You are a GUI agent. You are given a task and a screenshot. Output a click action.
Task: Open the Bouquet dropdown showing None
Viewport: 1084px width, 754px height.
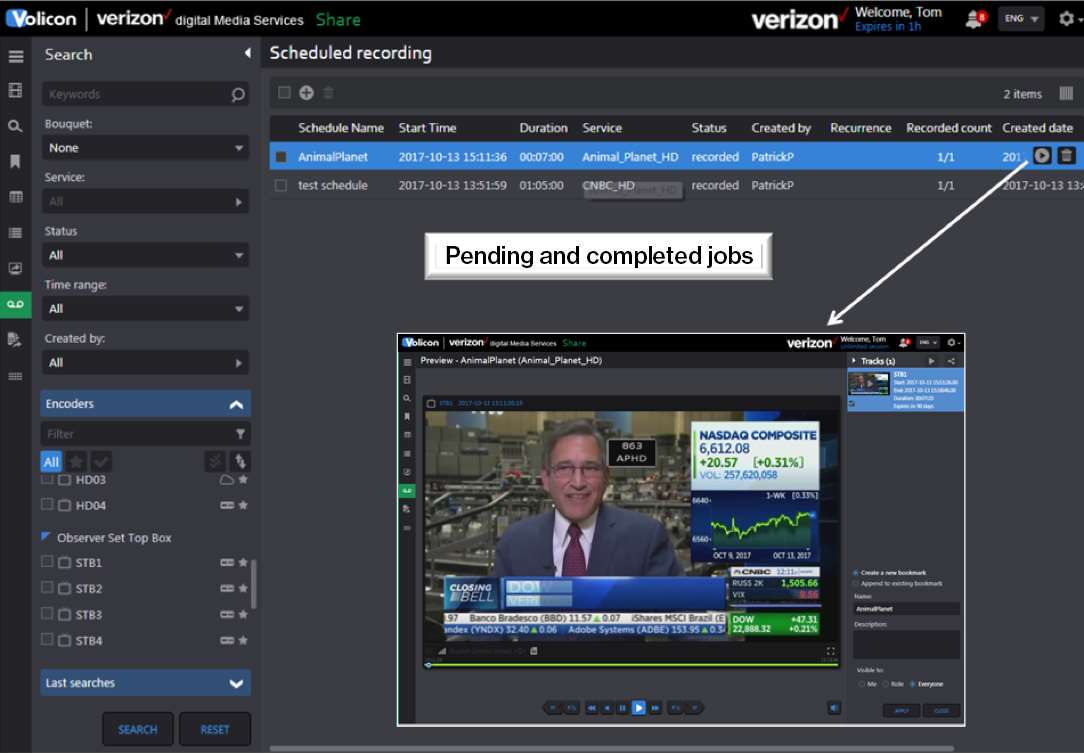[x=146, y=148]
